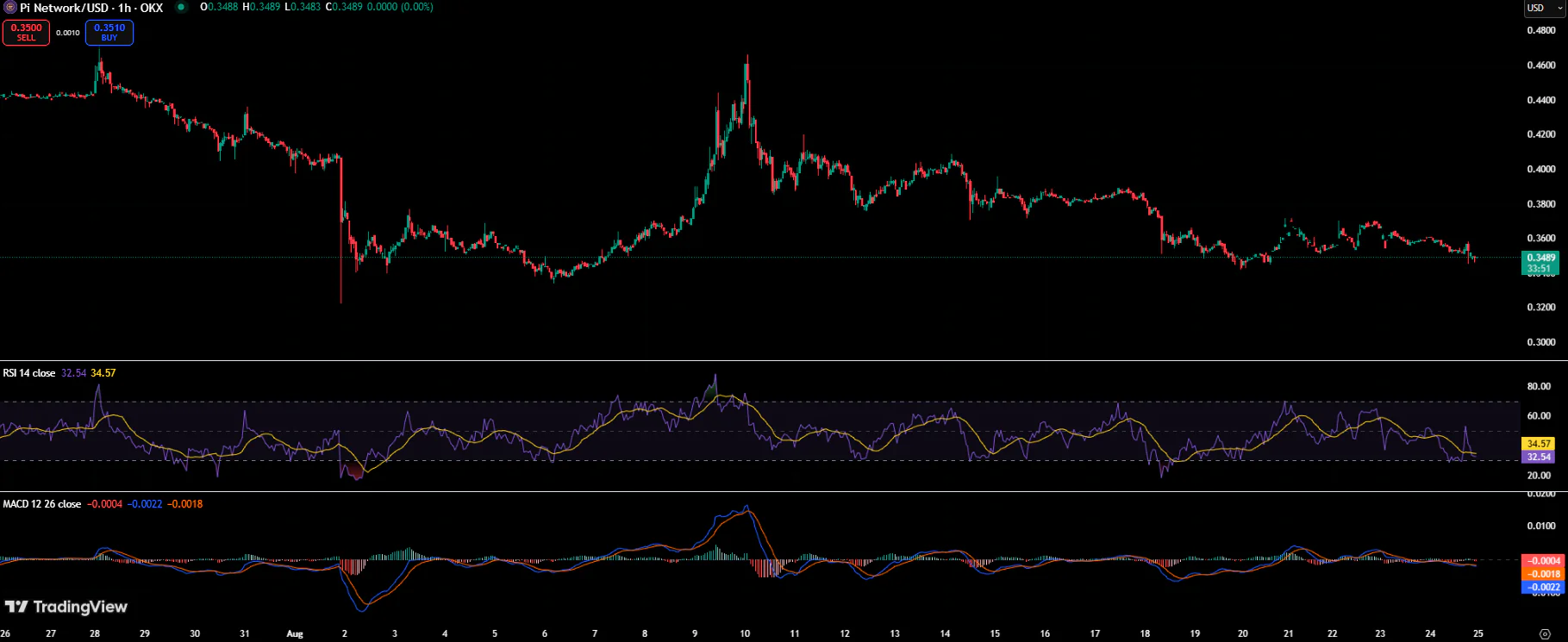
Task: Click the 0.0010 spread value
Action: click(68, 33)
